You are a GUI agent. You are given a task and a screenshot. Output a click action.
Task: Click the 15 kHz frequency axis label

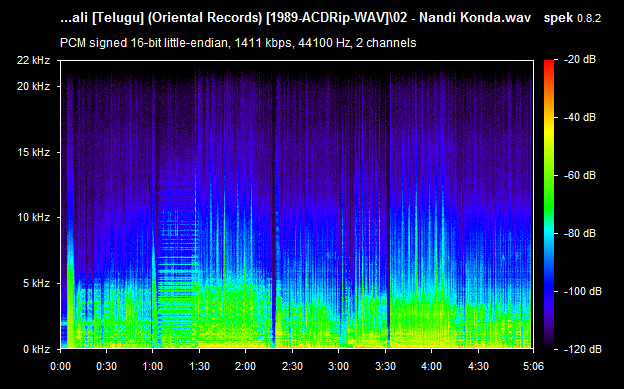[x=33, y=152]
